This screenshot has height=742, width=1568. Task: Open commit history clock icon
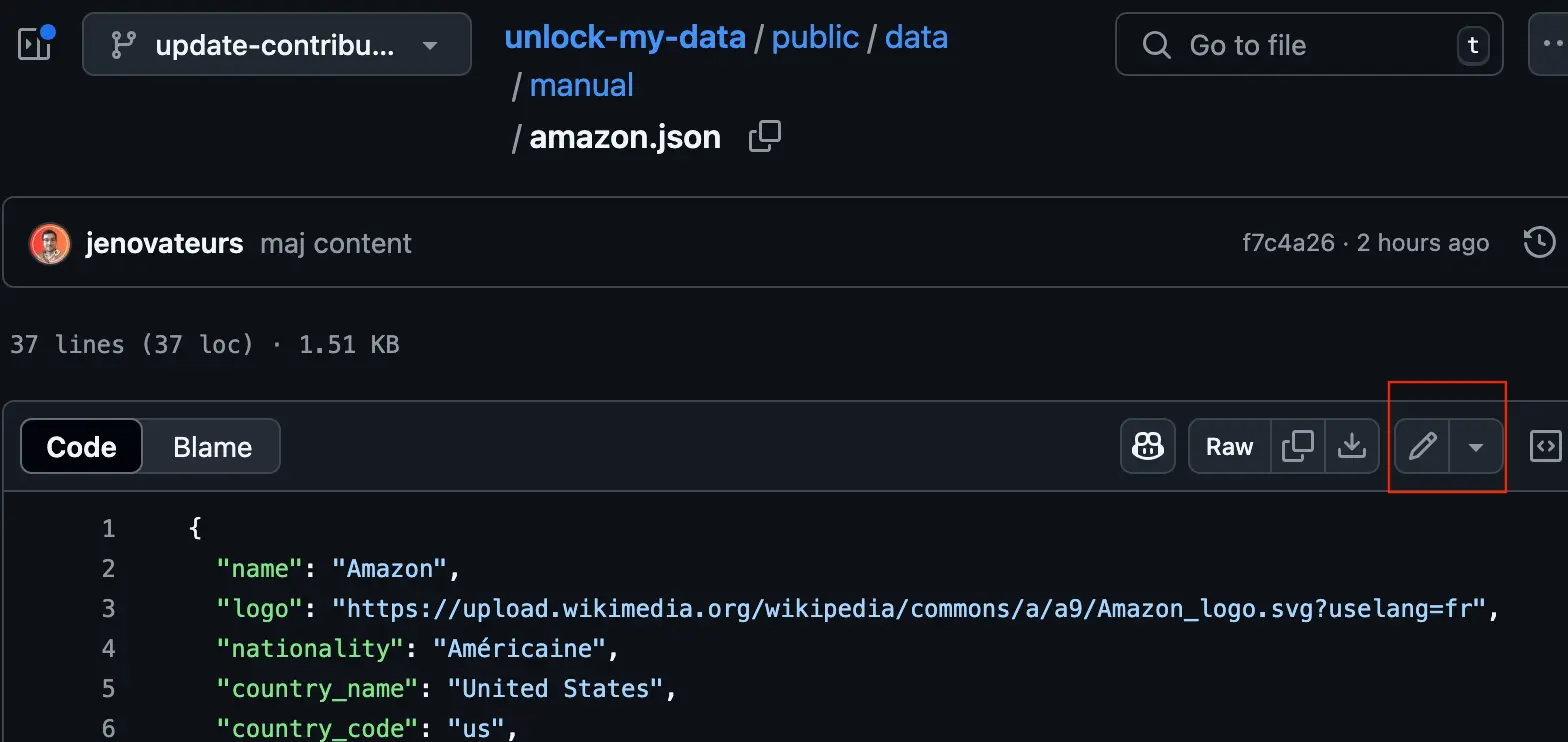click(x=1539, y=242)
